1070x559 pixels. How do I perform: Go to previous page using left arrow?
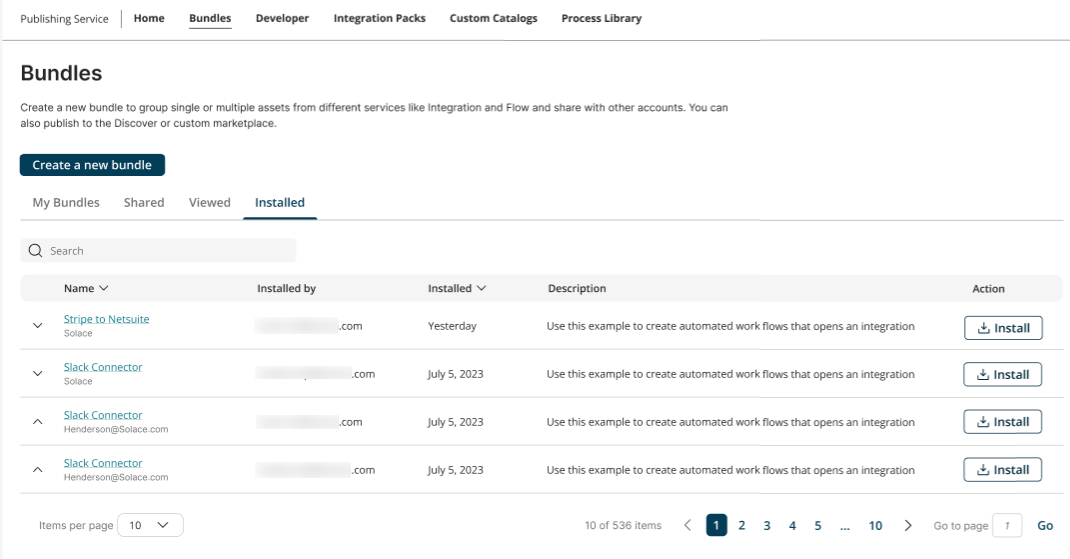[x=687, y=526]
